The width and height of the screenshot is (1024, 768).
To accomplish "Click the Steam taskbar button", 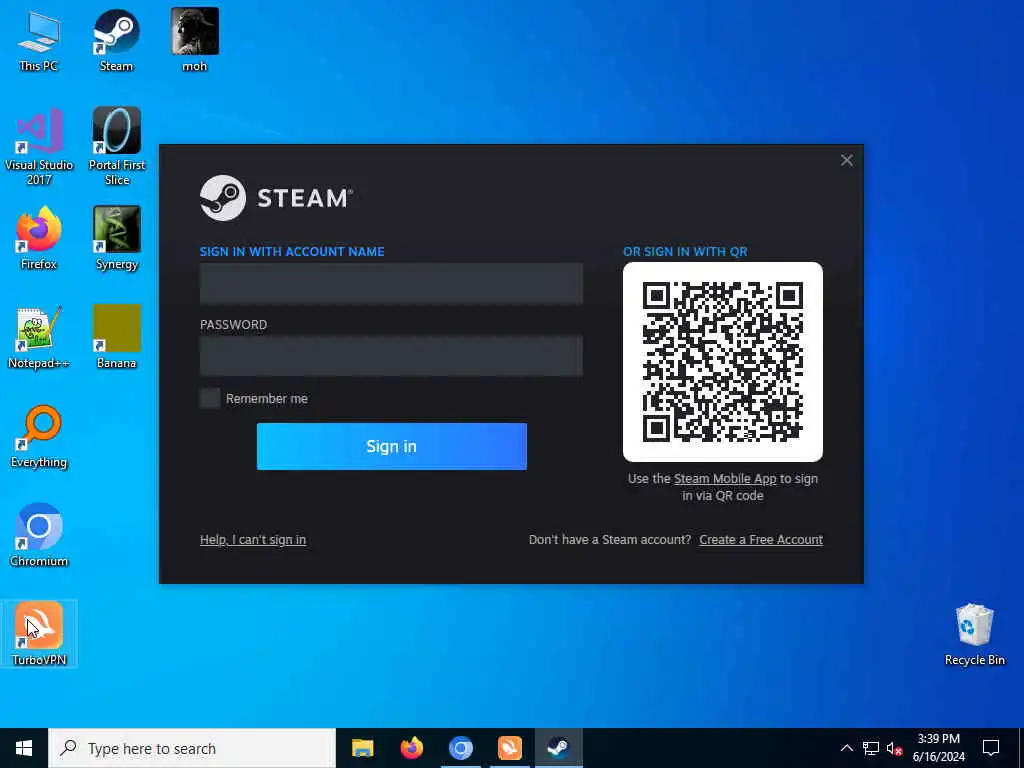I will pos(558,748).
